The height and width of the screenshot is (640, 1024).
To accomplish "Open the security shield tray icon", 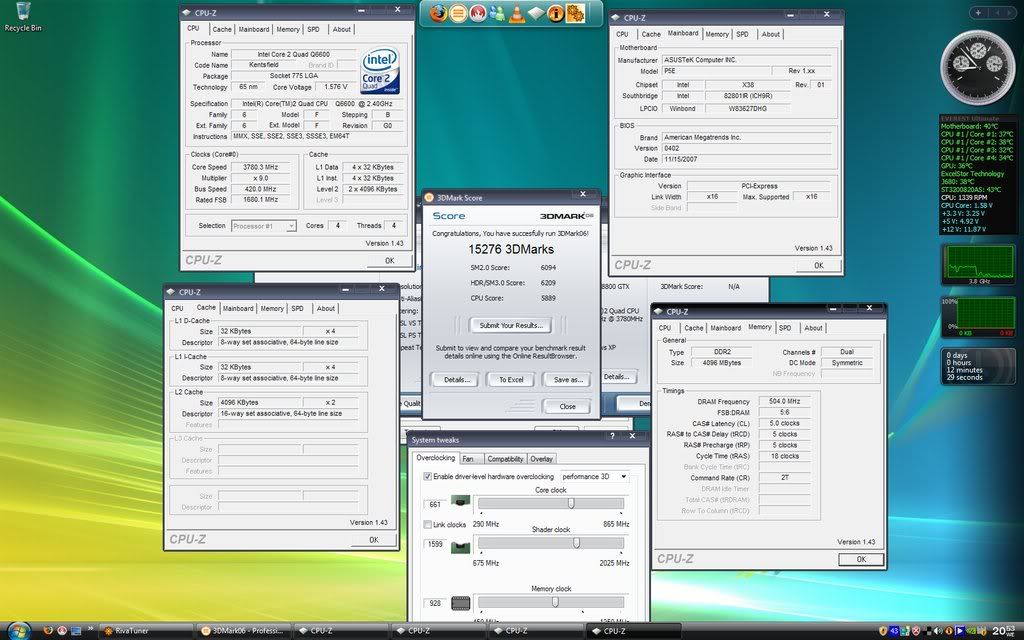I will click(x=883, y=631).
